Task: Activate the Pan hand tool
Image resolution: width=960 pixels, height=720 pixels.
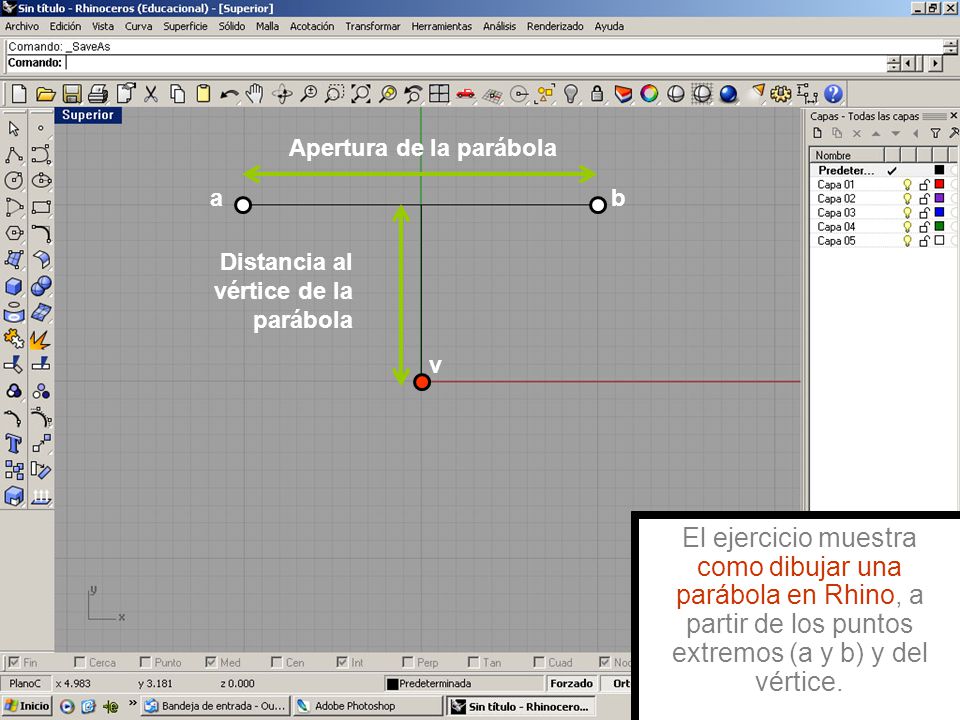Action: pyautogui.click(x=255, y=94)
